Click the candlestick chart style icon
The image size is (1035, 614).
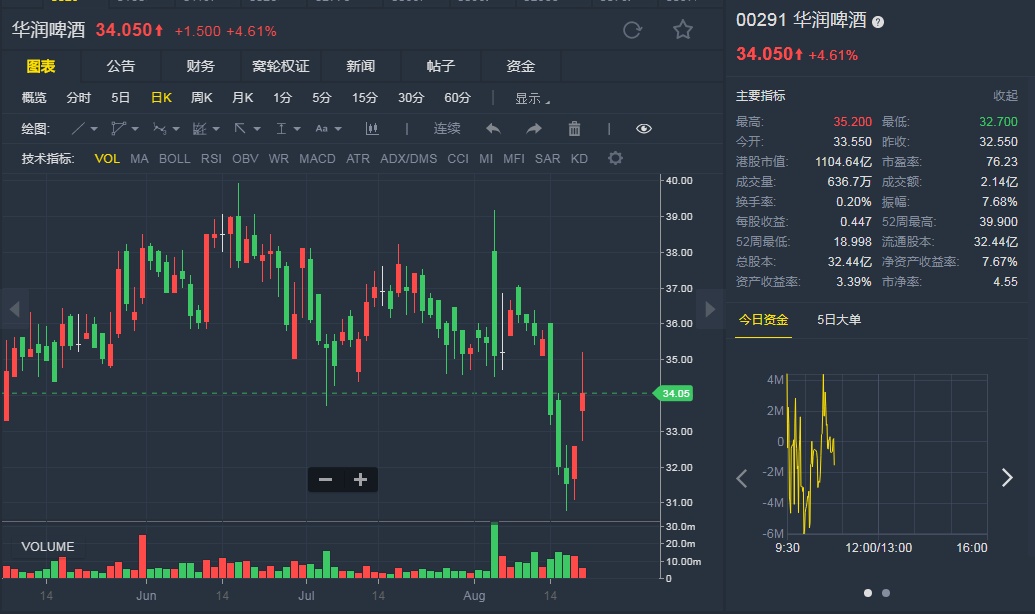tap(372, 129)
